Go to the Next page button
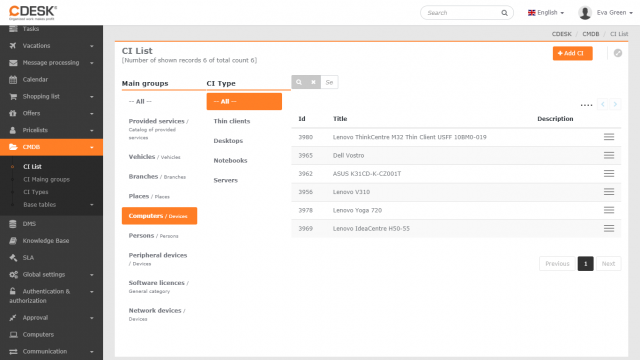640x360 pixels. (x=608, y=264)
